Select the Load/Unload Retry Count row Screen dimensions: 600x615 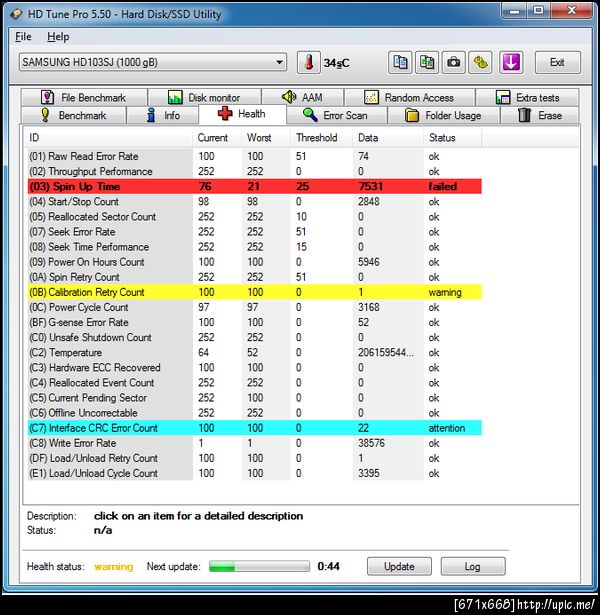point(255,458)
